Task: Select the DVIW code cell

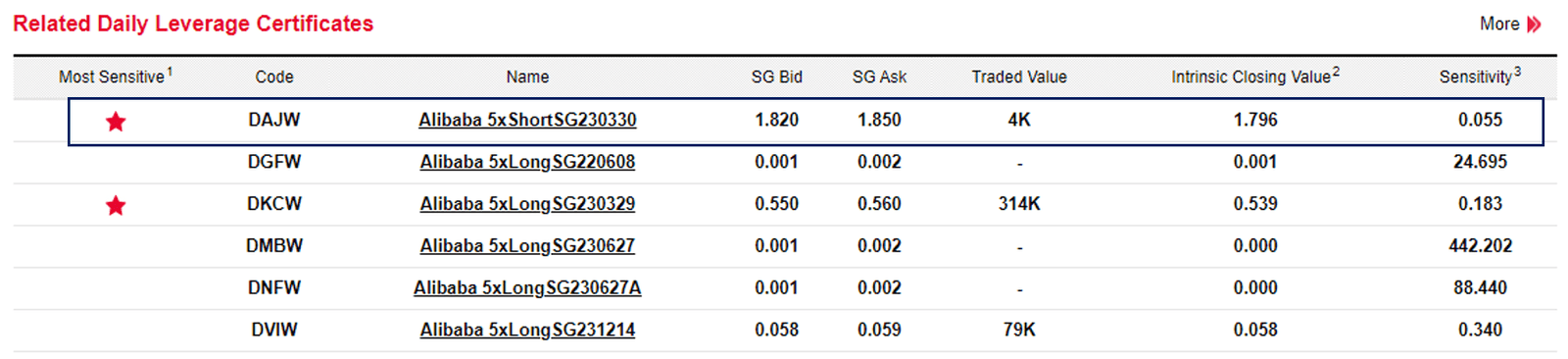Action: (x=274, y=331)
